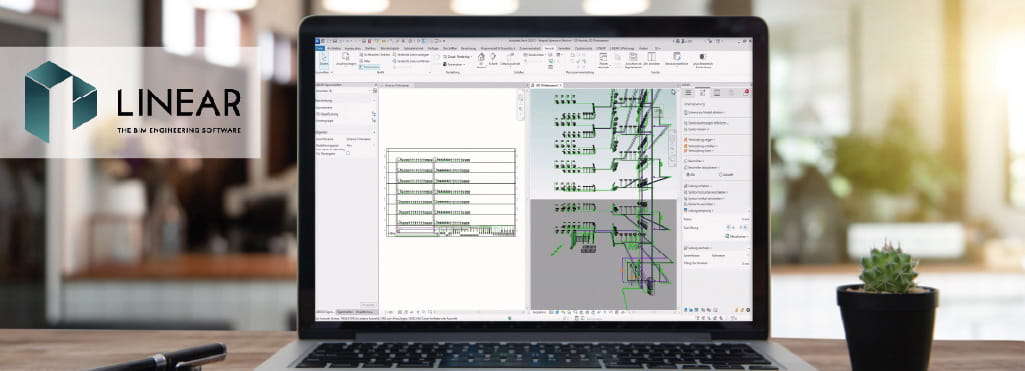The height and width of the screenshot is (371, 1025).
Task: Click System trennen command
Action: tap(697, 129)
